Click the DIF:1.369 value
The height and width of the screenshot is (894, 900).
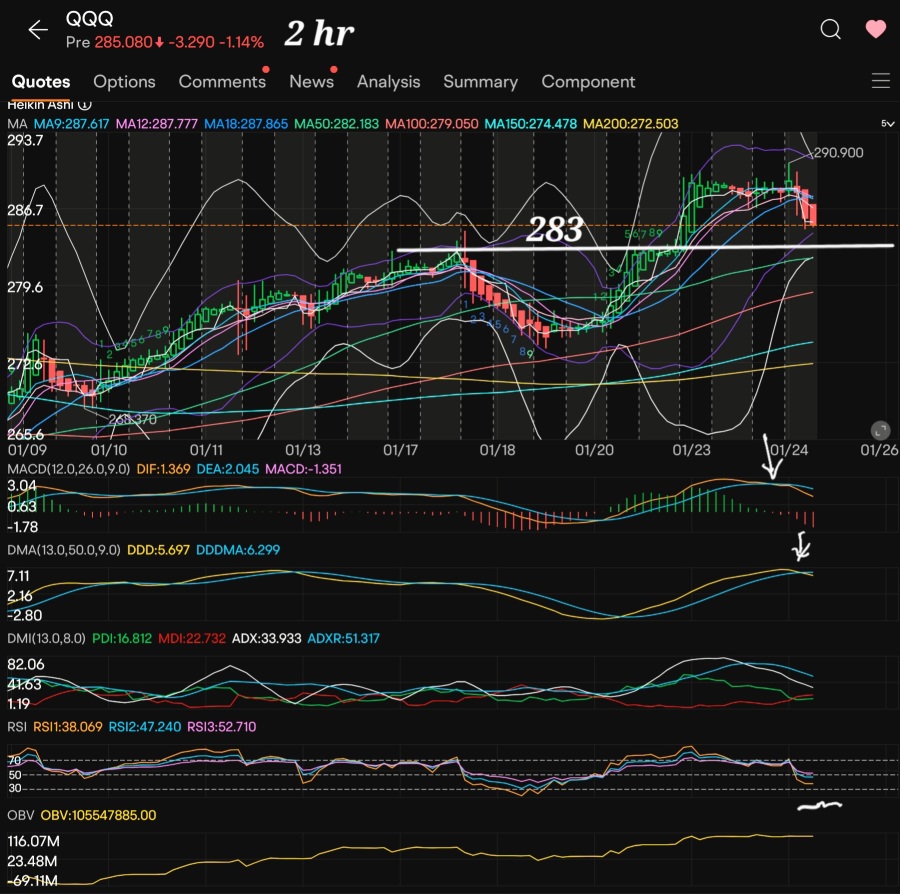coord(163,469)
